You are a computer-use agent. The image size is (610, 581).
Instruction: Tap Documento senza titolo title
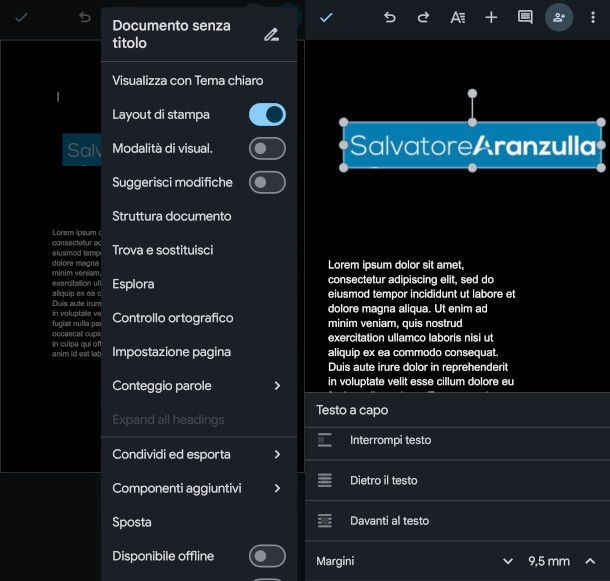tap(171, 34)
